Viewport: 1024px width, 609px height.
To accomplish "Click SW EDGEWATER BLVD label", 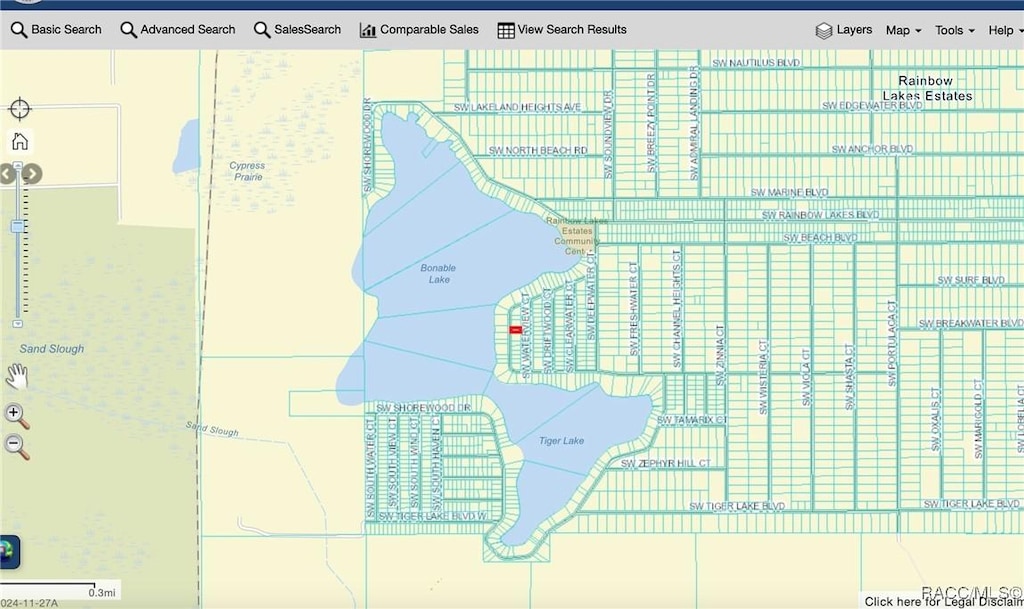I will [872, 105].
